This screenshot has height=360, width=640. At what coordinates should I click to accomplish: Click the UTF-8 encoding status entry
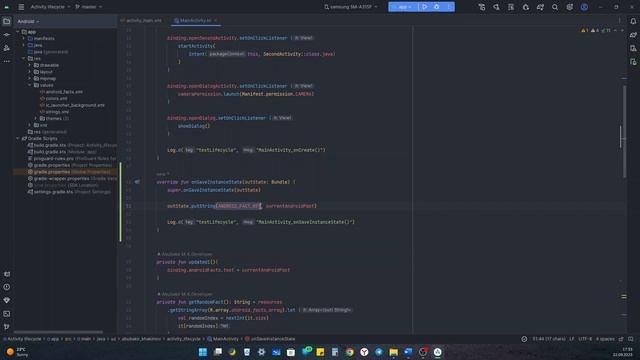(x=585, y=339)
